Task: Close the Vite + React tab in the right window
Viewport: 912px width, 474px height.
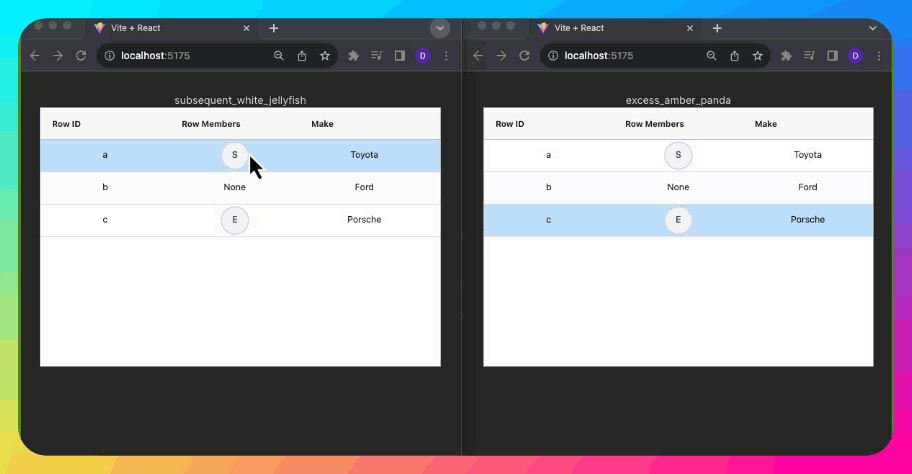Action: coord(690,28)
